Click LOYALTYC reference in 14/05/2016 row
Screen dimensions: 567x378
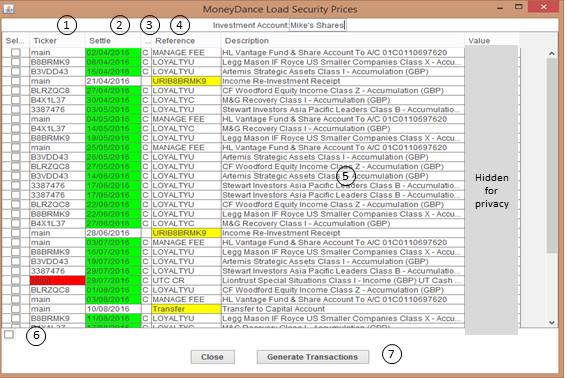point(186,128)
